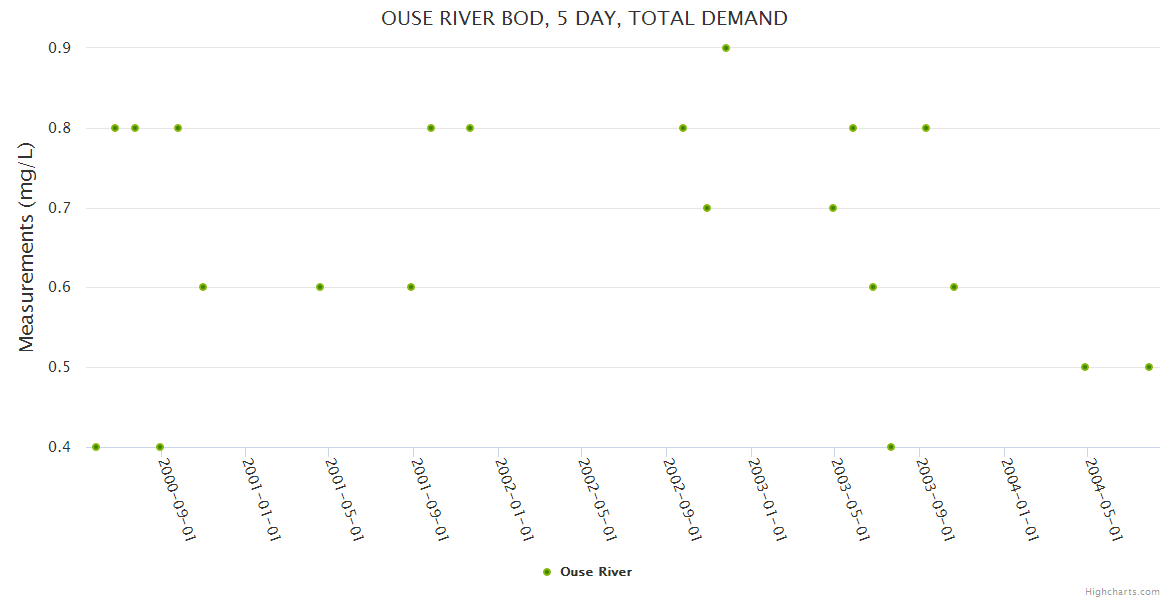
Task: Select the 0.4 point just before 2000-09-01
Action: click(x=160, y=447)
